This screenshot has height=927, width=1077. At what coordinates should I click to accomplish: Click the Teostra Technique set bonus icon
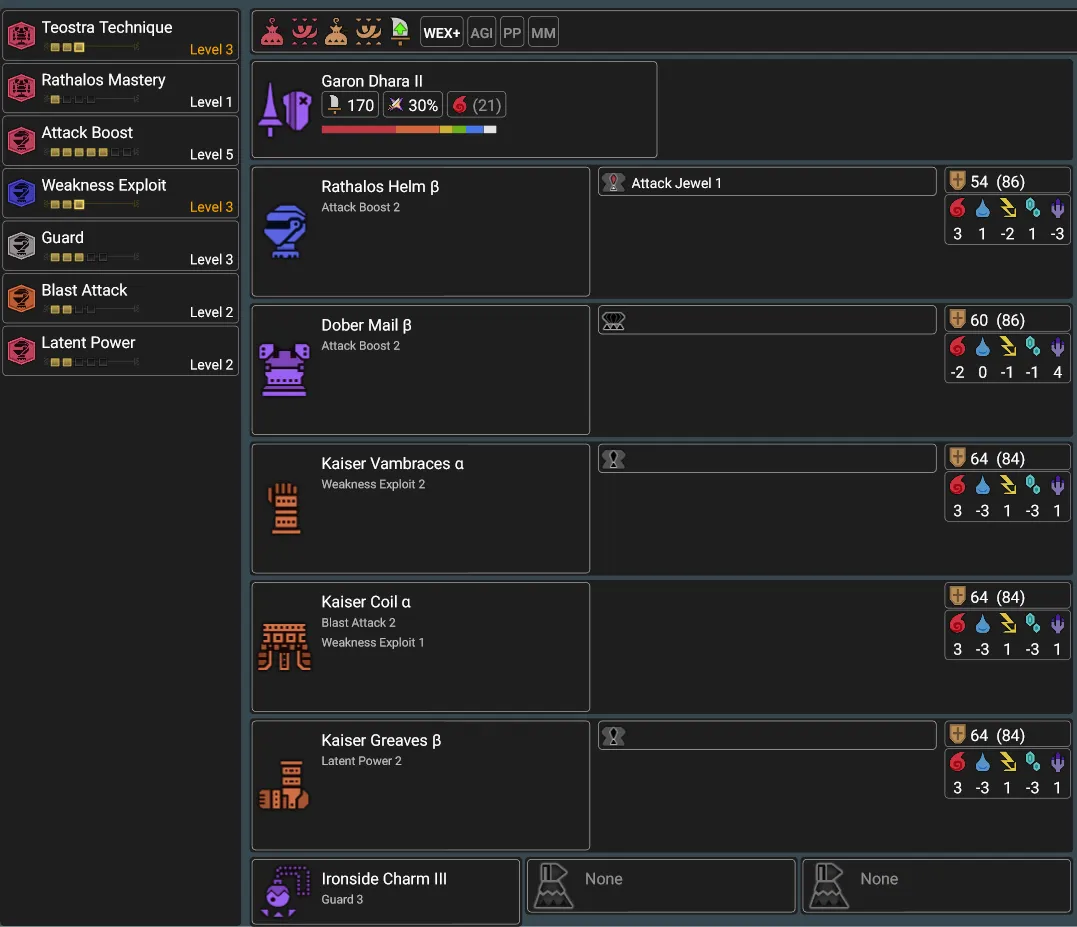point(21,35)
